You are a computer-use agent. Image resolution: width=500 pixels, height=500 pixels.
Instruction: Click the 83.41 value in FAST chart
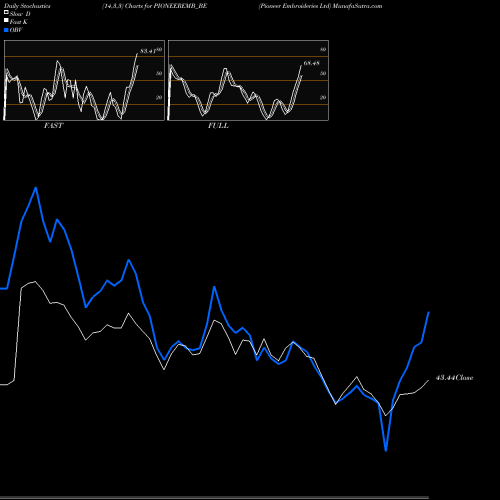click(148, 51)
